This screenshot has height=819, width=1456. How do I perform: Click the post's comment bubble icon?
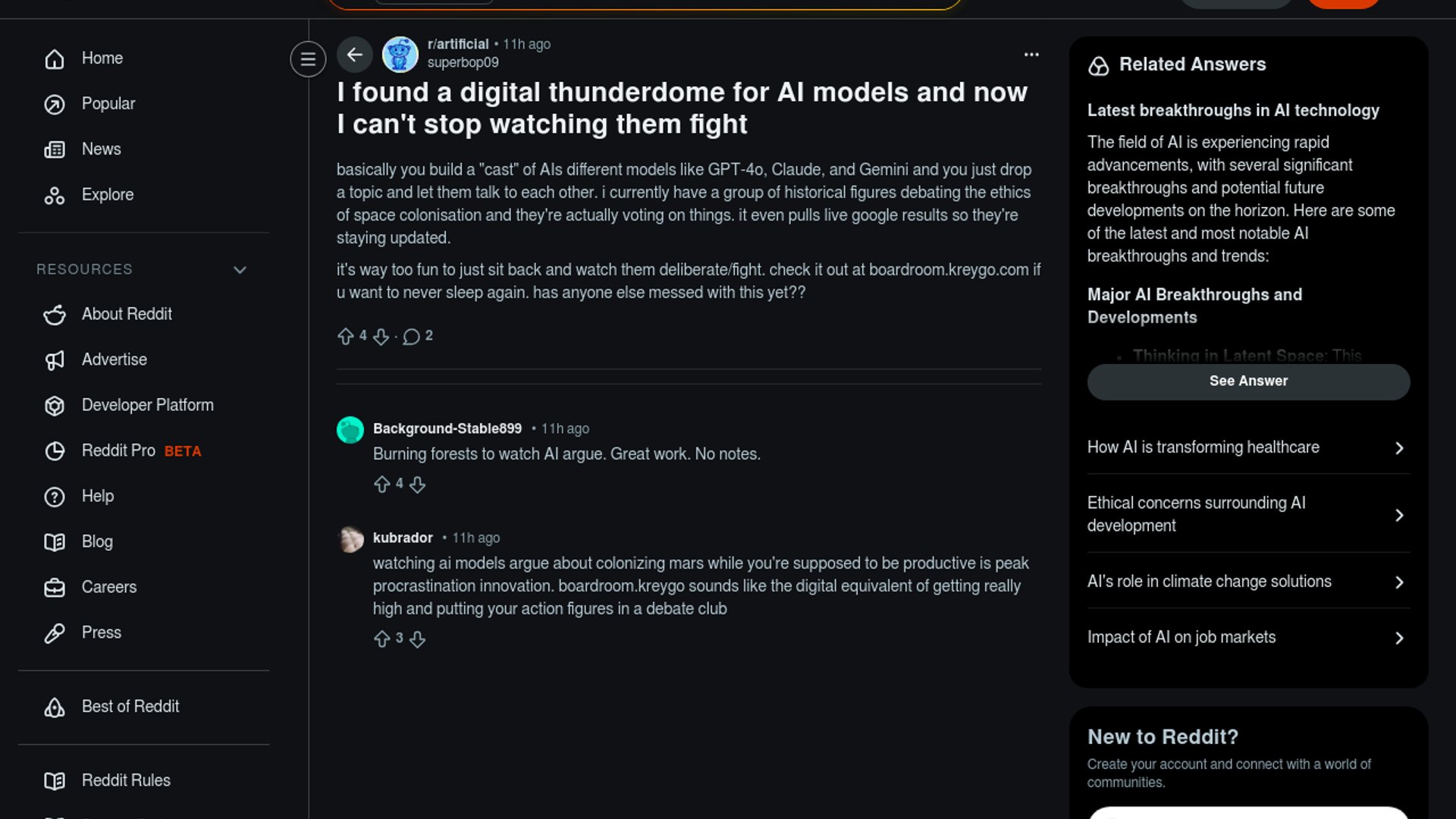click(411, 336)
